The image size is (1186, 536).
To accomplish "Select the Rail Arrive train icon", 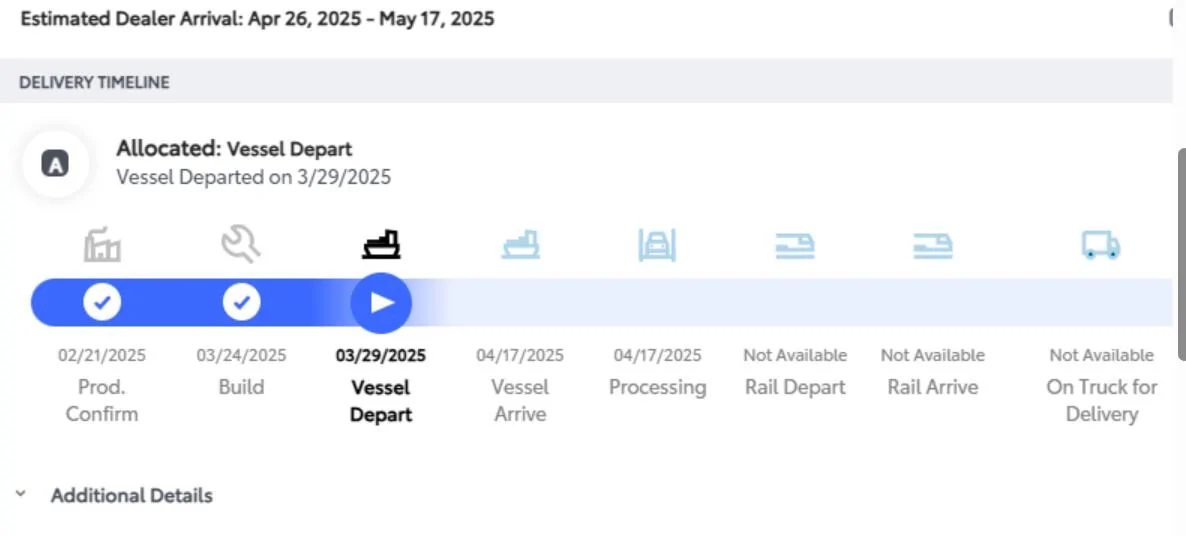I will pos(933,246).
